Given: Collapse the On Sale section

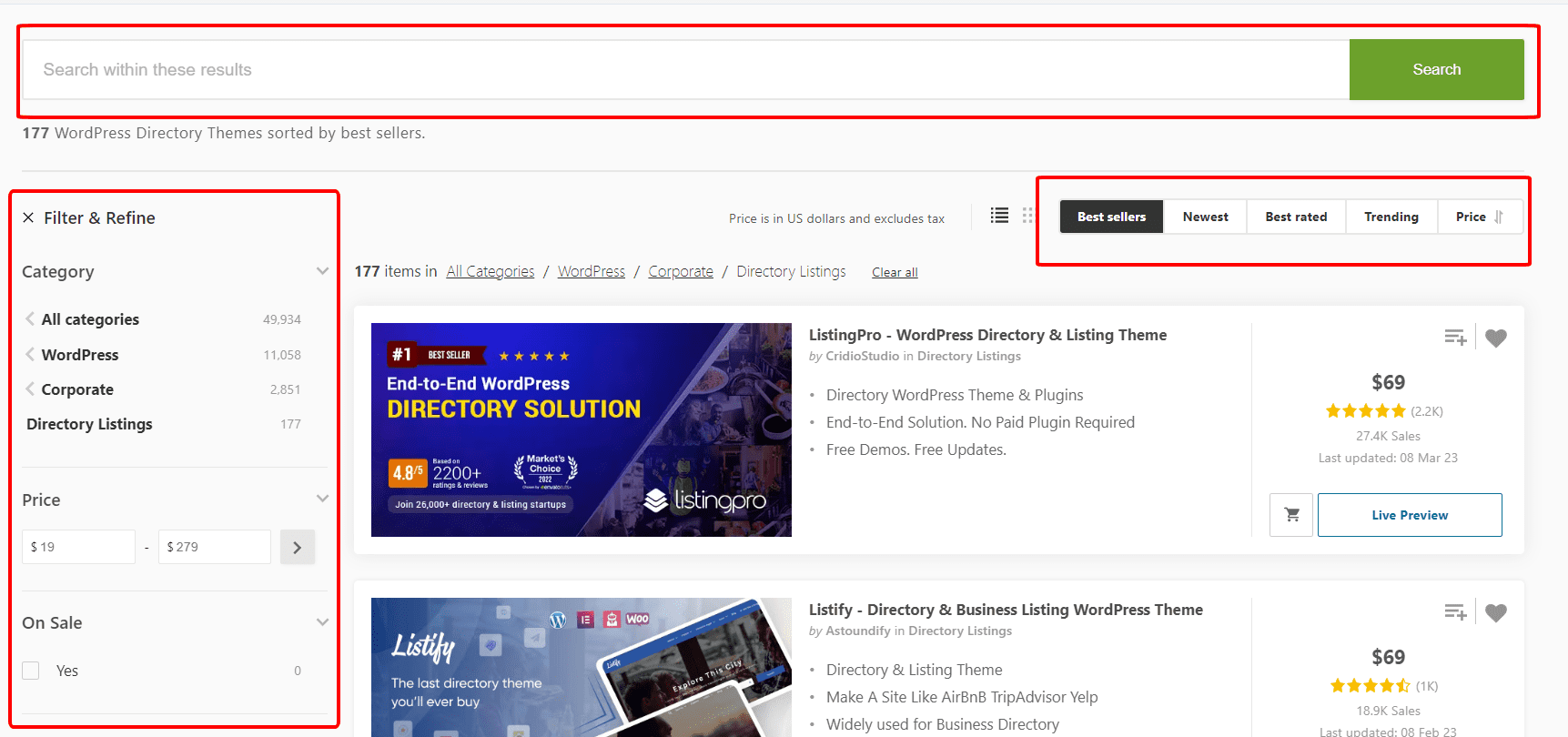Looking at the screenshot, I should pyautogui.click(x=322, y=622).
